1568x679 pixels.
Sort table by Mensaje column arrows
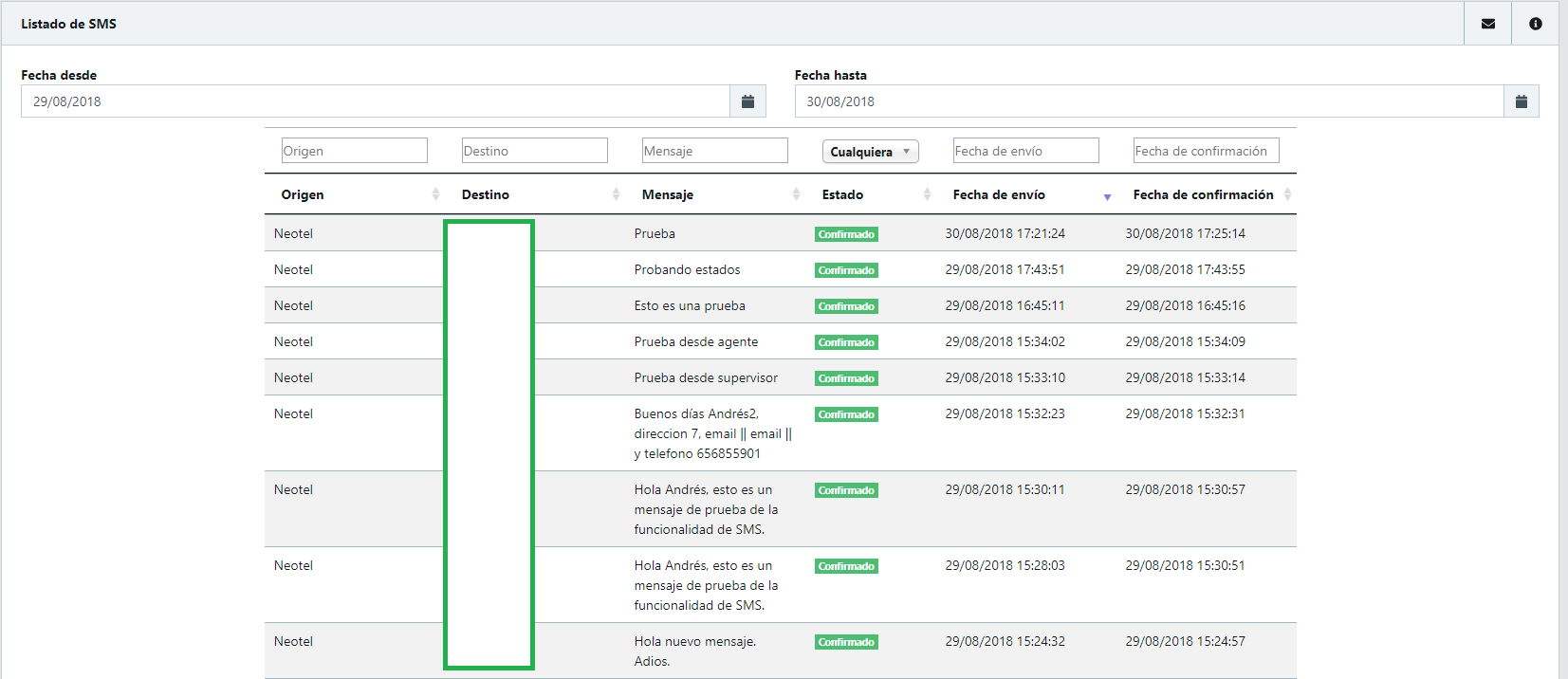pyautogui.click(x=796, y=194)
